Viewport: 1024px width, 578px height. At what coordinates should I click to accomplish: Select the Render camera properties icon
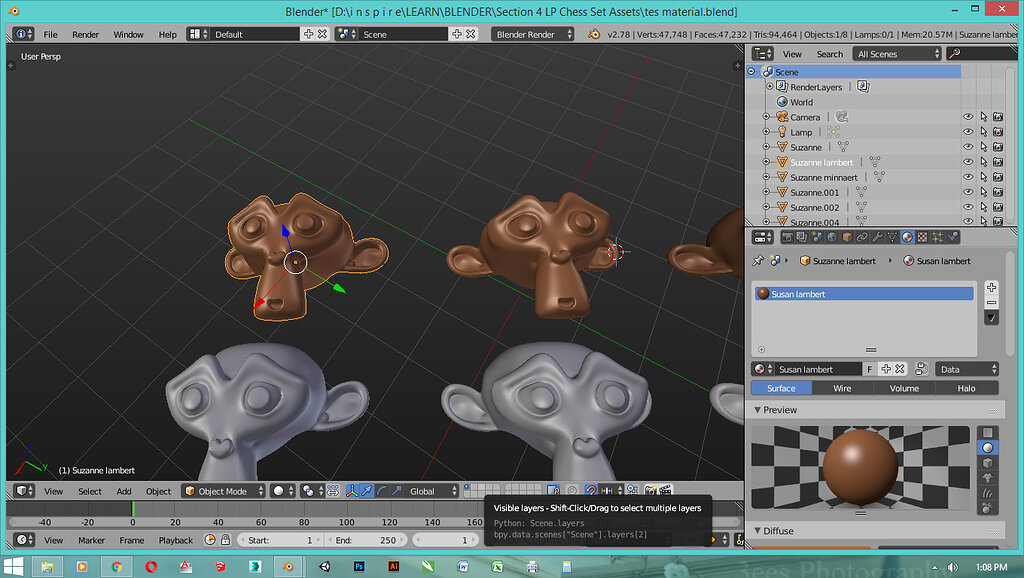tap(786, 236)
